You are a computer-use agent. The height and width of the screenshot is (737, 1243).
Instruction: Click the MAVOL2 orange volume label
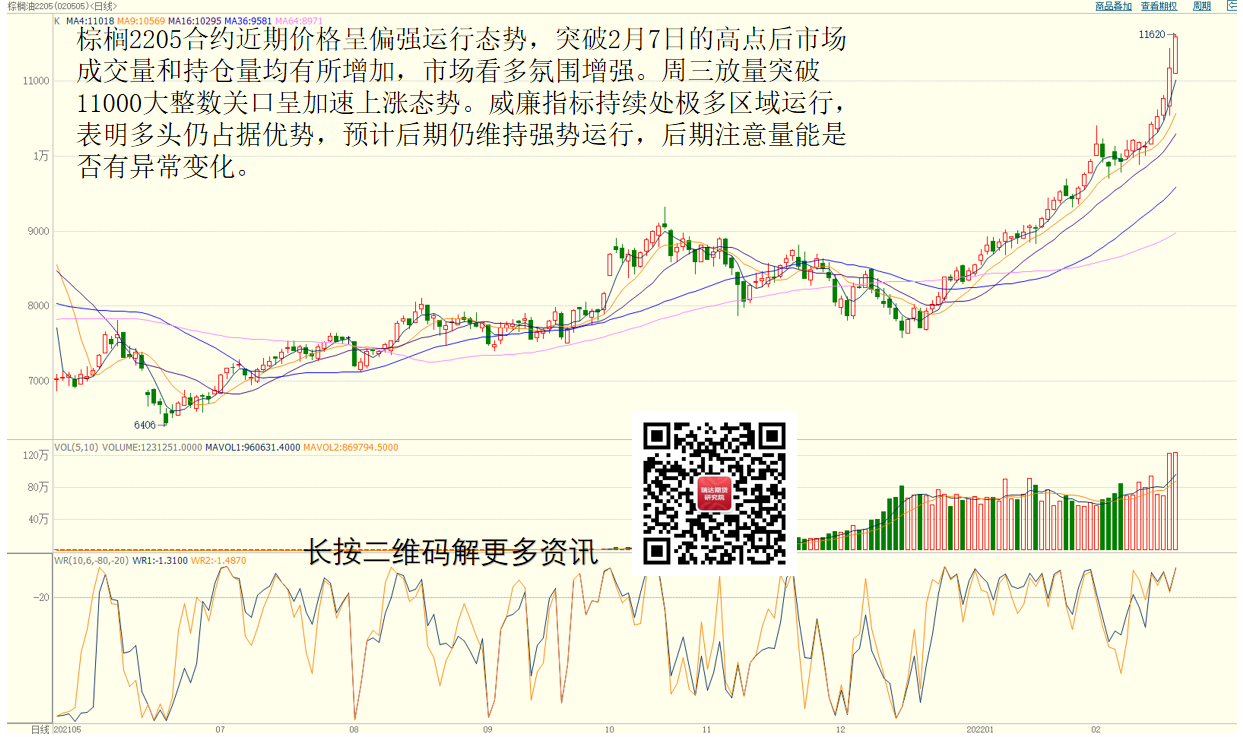350,447
